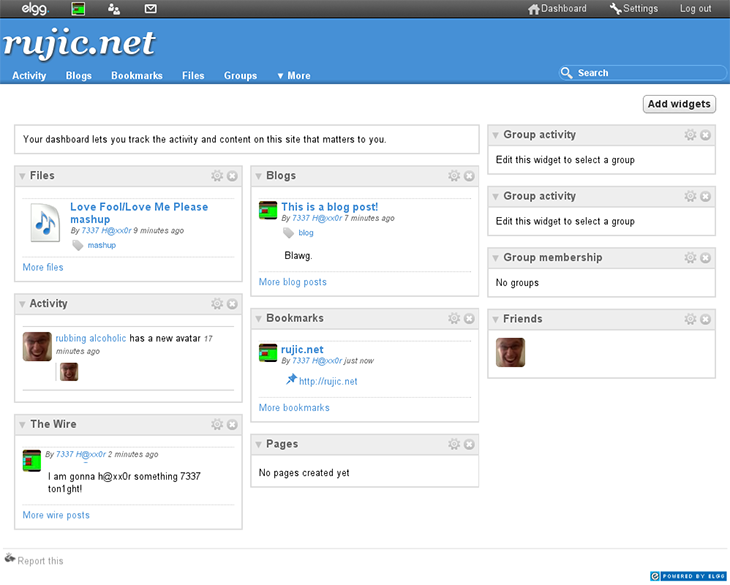This screenshot has width=730, height=585.
Task: Remove the Blogs widget with X icon
Action: [469, 176]
